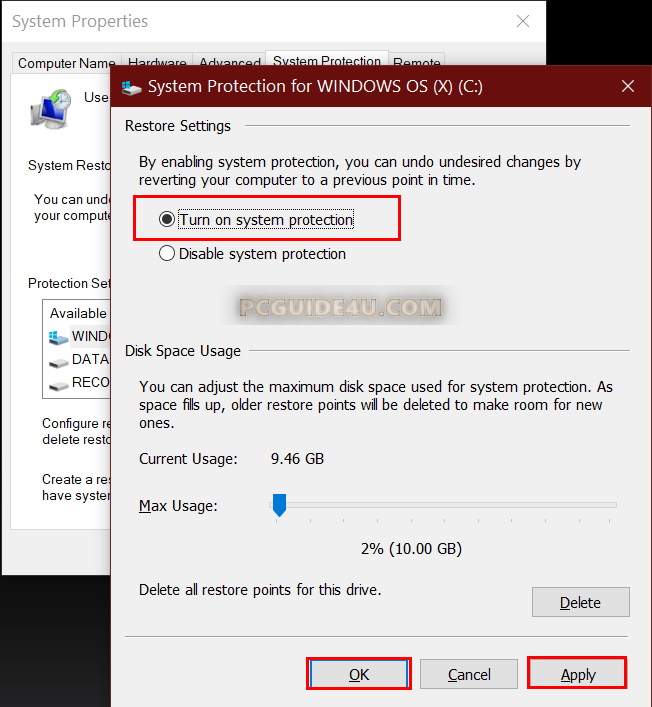
Task: Close the System Protection for WINDOWS OS dialog
Action: (x=628, y=86)
